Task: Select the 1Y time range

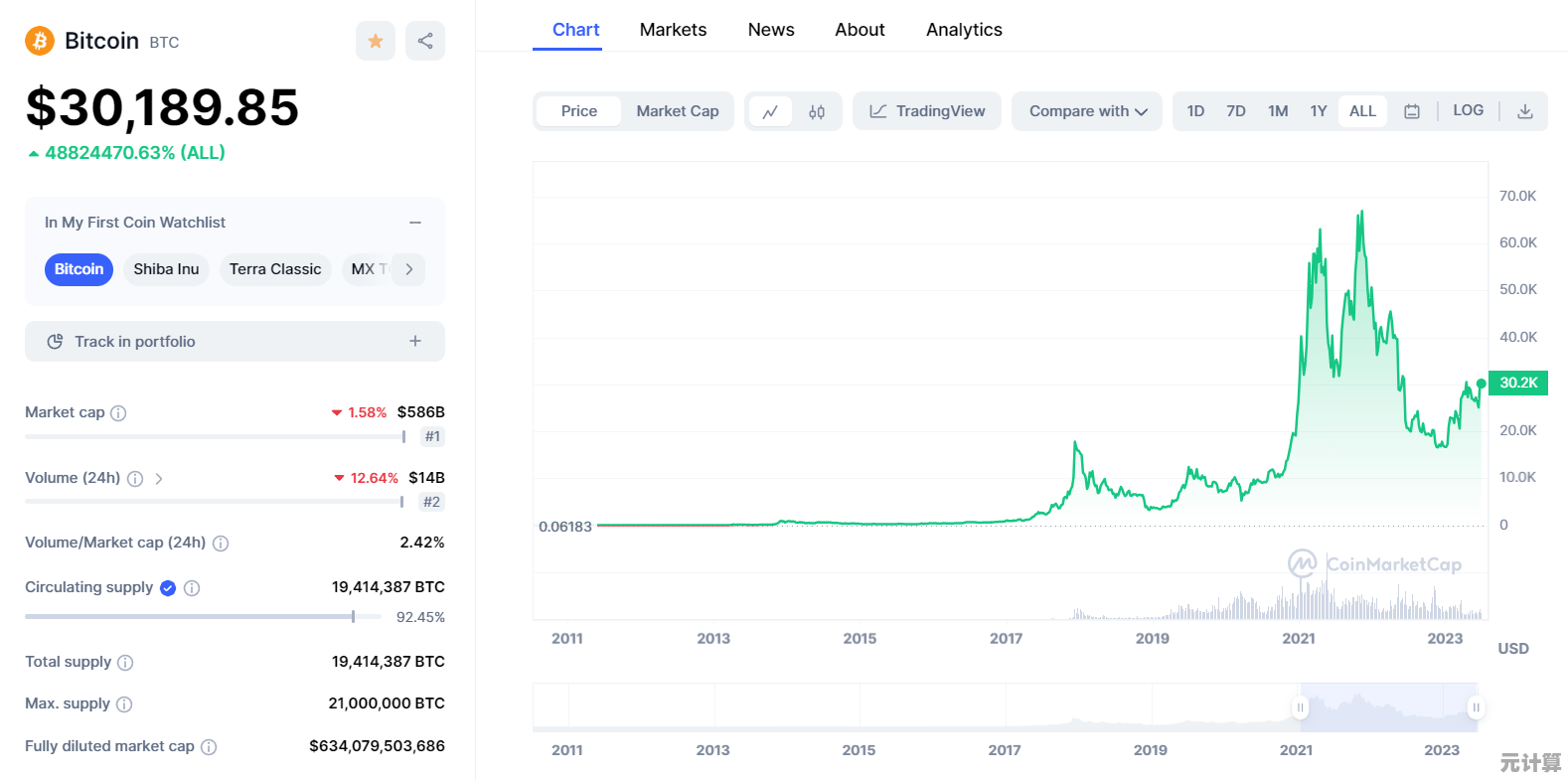Action: (x=1318, y=111)
